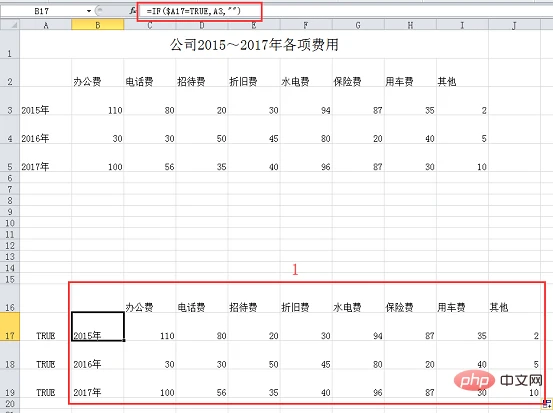Select column I header

tap(462, 25)
